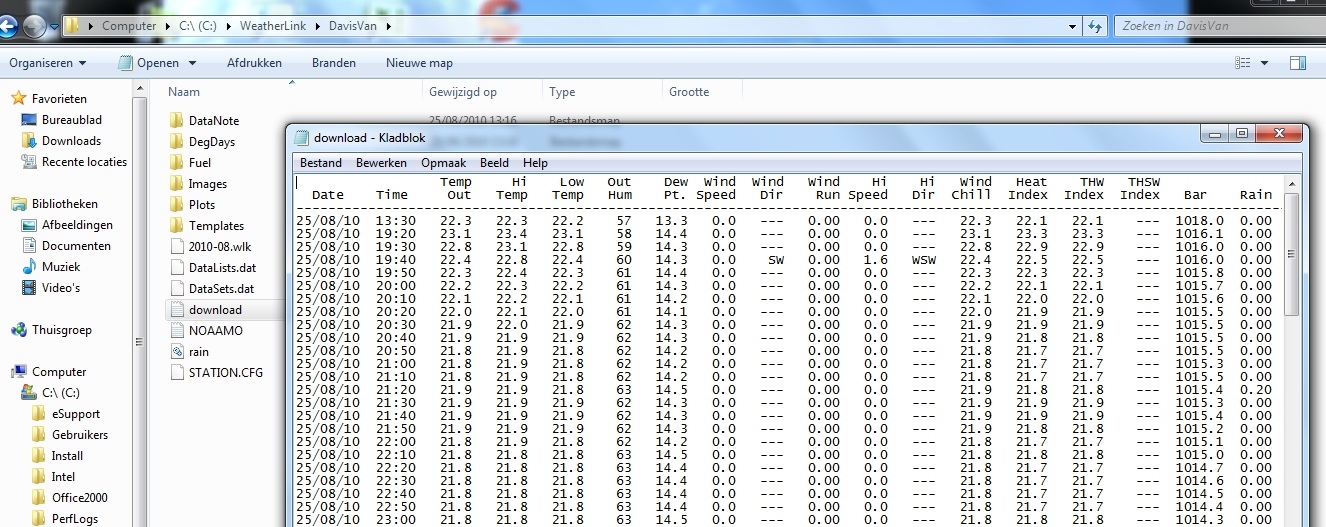1326x527 pixels.
Task: Open the DataNote folder icon
Action: (177, 121)
